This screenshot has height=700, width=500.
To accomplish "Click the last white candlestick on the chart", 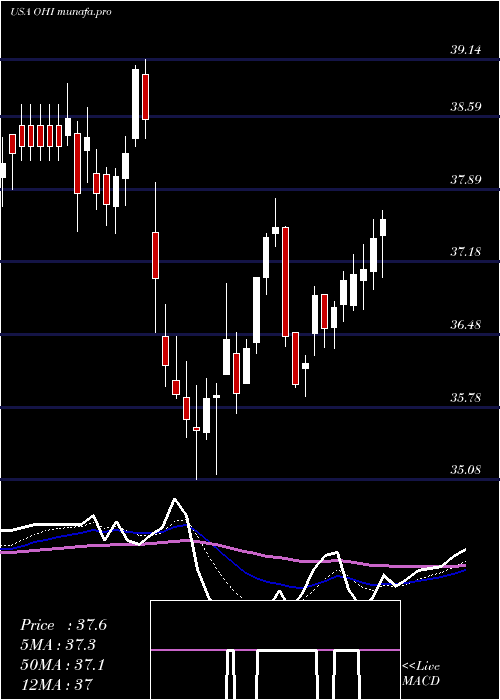I will click(x=383, y=227).
